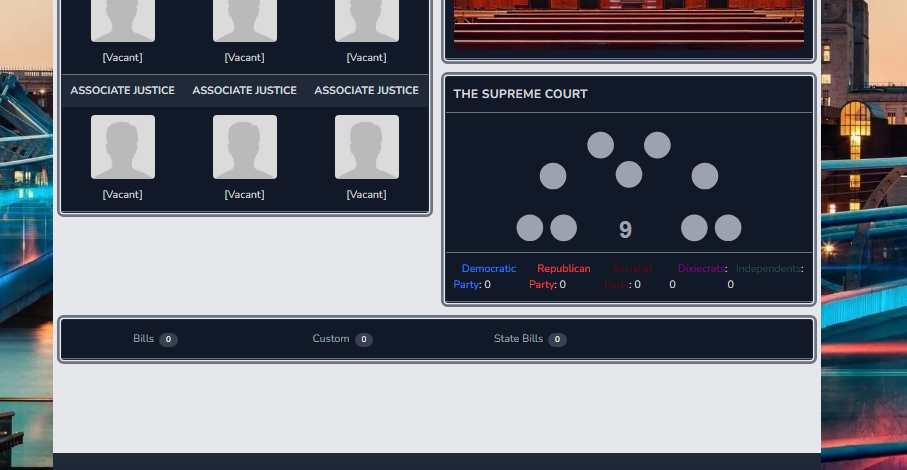Click the top-right seat dot in court diagram

click(657, 145)
